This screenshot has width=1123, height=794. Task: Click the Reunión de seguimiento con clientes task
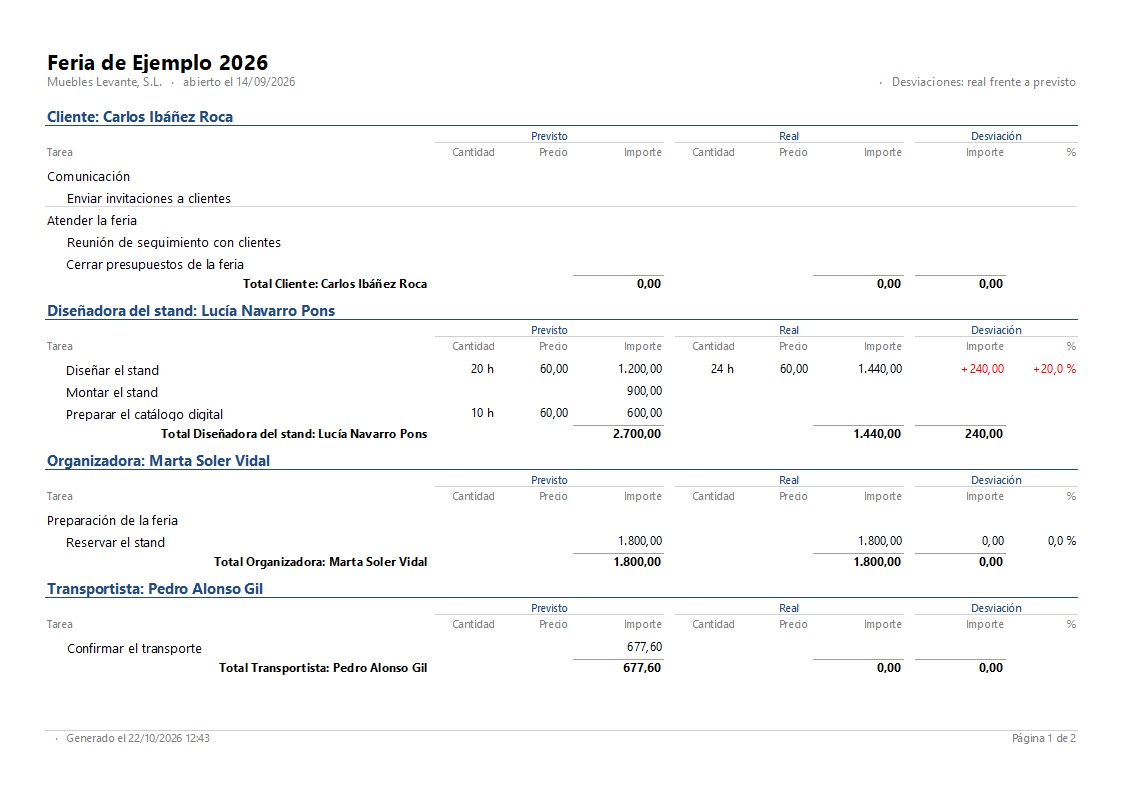(173, 243)
